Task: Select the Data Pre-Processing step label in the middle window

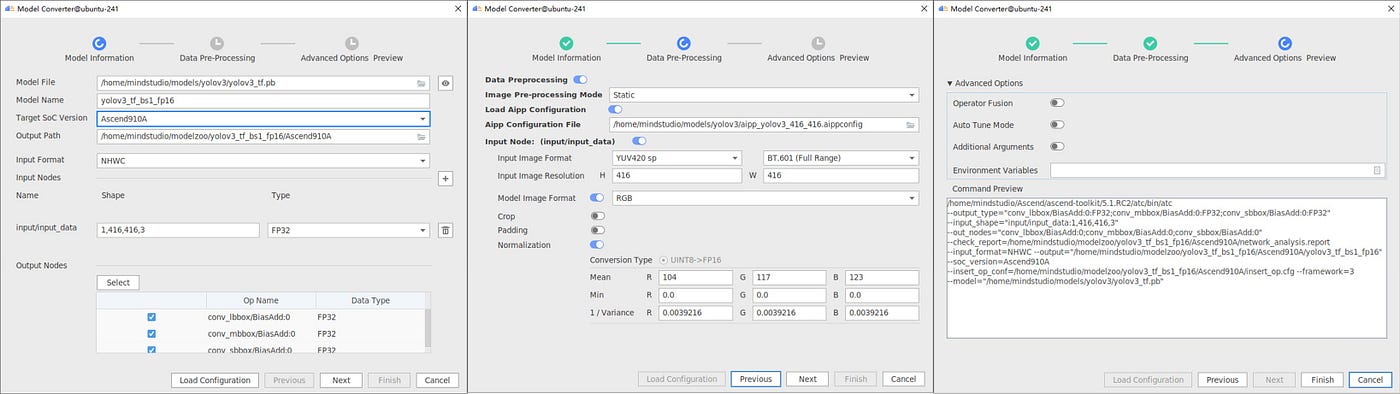Action: 684,58
